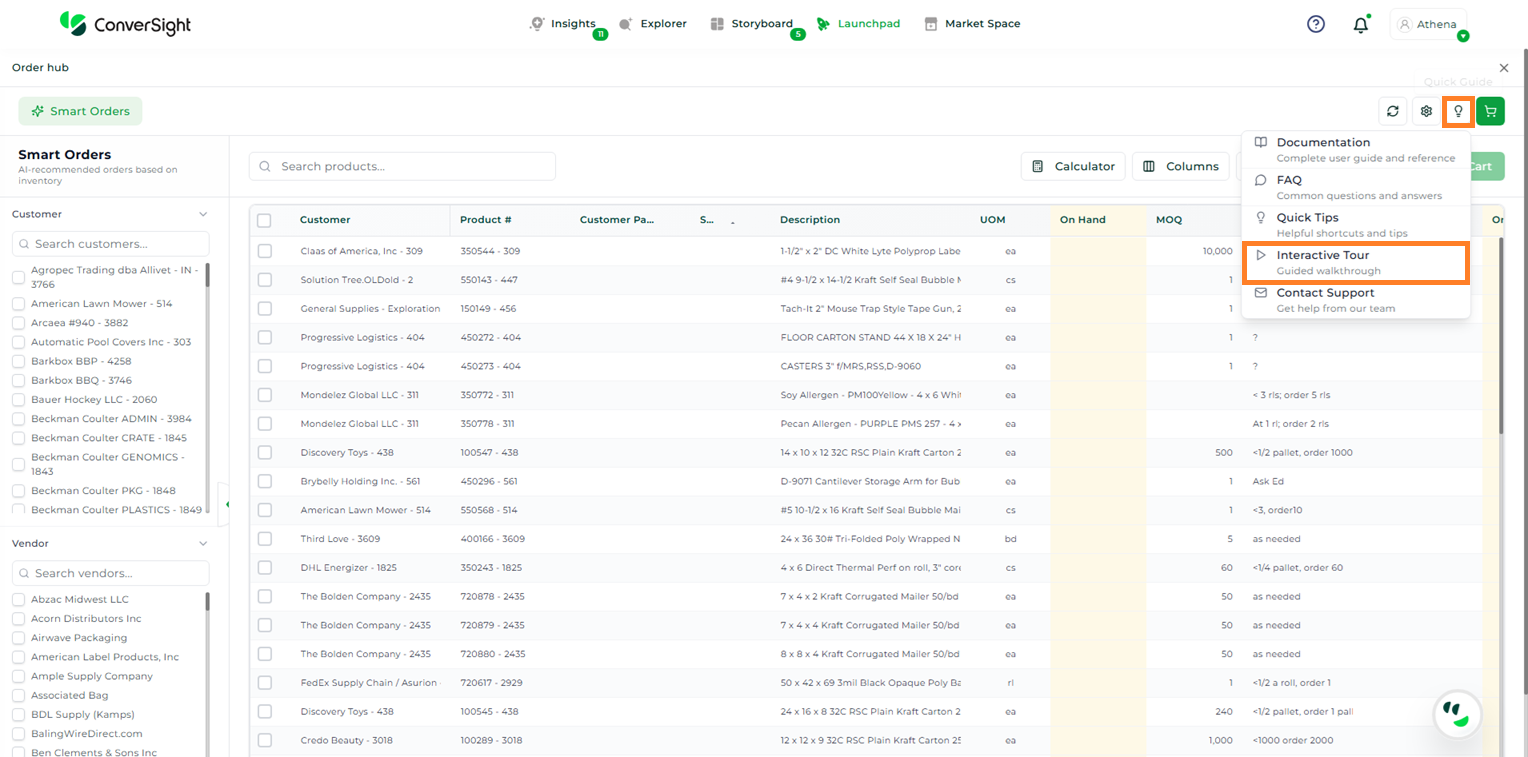Collapse the left filter sidebar arrow

click(226, 504)
